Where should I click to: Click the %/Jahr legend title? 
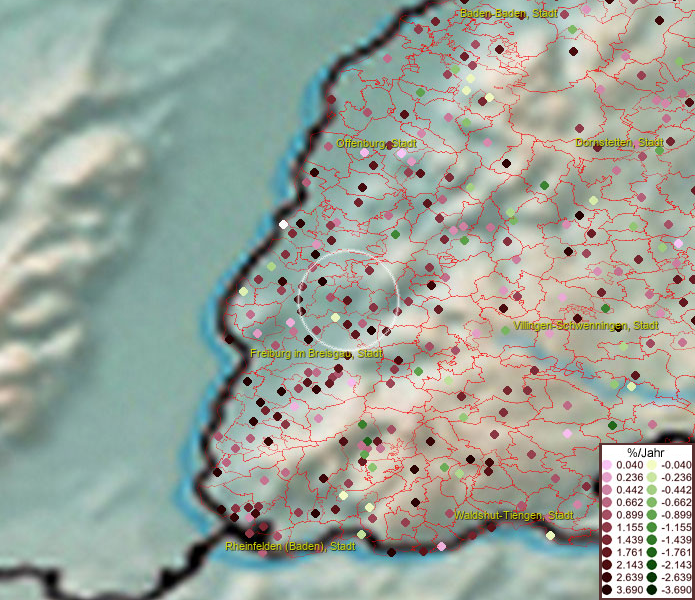[x=646, y=452]
